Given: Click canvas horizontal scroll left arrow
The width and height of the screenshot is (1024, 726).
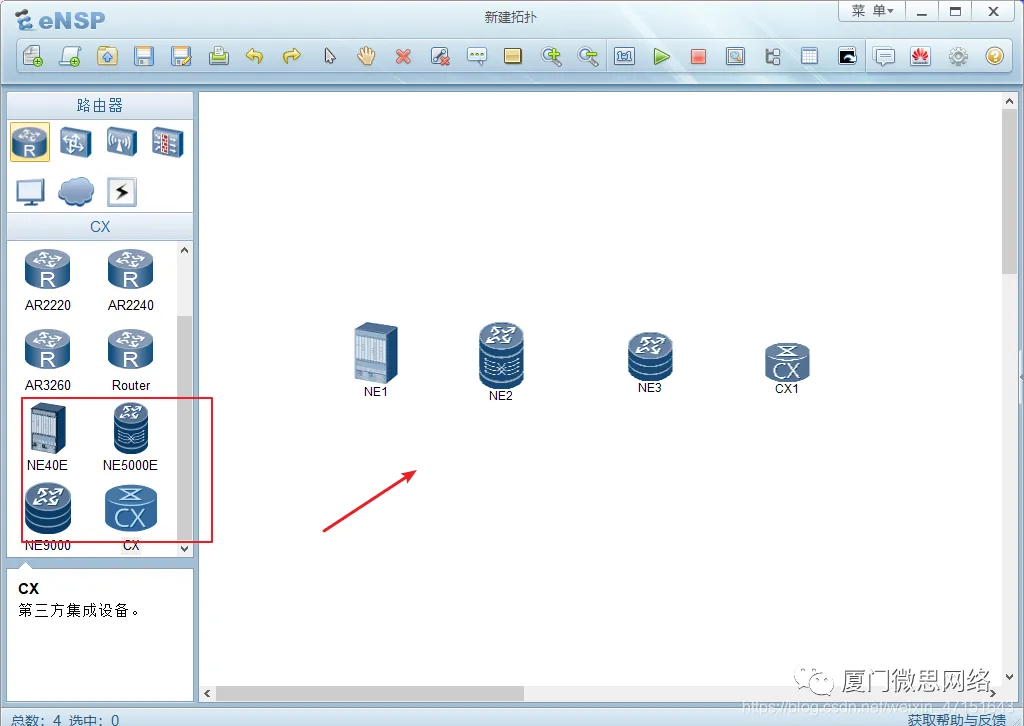Looking at the screenshot, I should (x=207, y=693).
